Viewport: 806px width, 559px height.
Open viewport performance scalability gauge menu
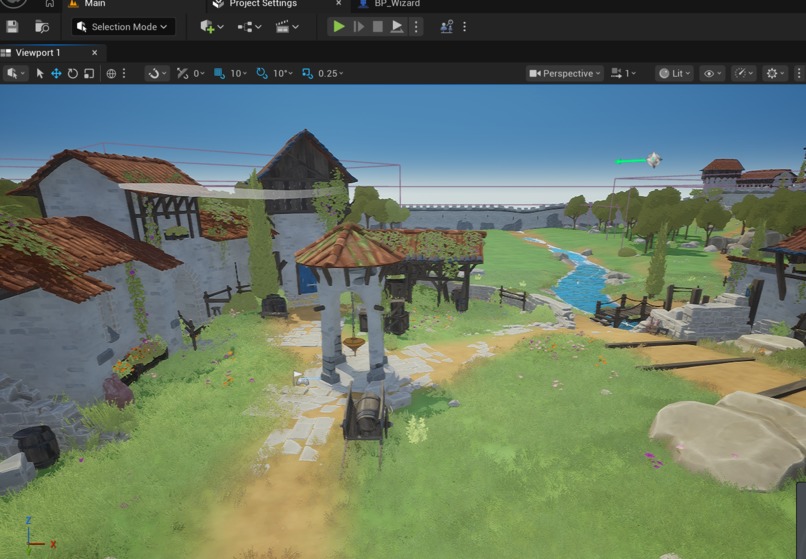click(744, 74)
